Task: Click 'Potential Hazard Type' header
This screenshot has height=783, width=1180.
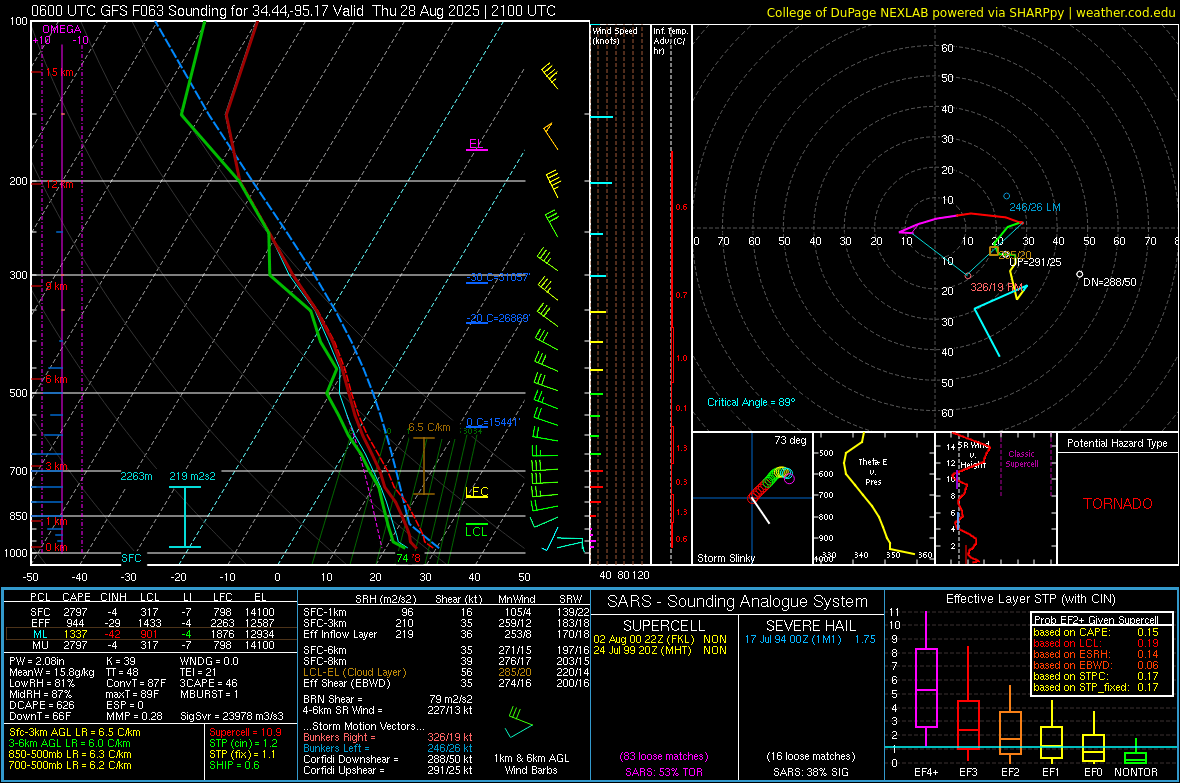Action: (1117, 443)
